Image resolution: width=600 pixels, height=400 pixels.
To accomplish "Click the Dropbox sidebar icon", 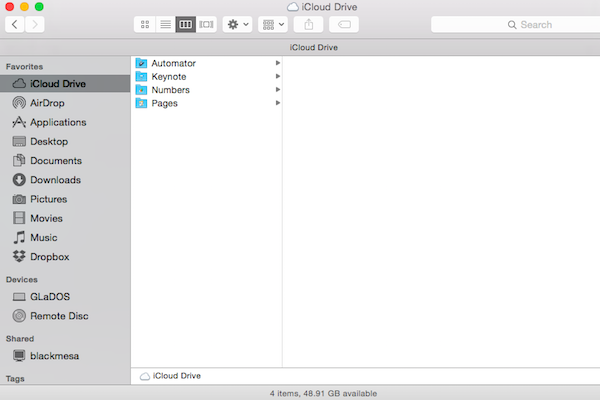I will coord(19,256).
